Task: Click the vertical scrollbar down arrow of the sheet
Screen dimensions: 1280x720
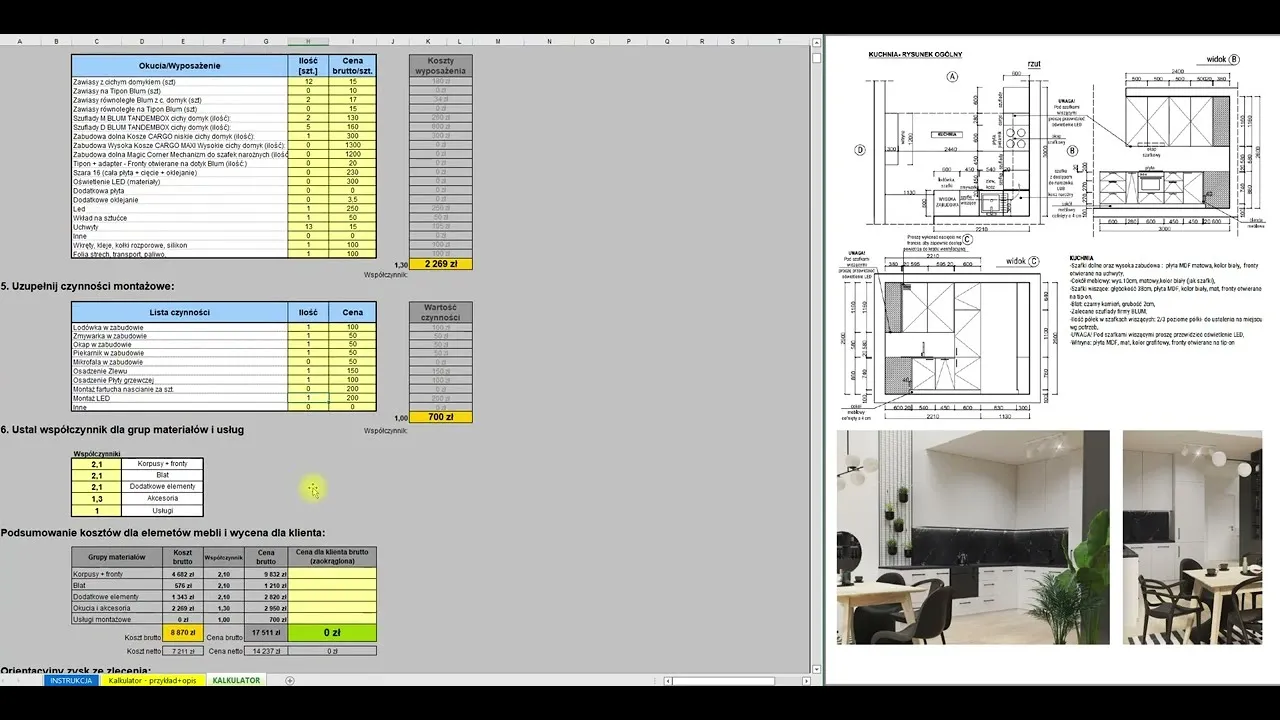Action: tap(817, 668)
